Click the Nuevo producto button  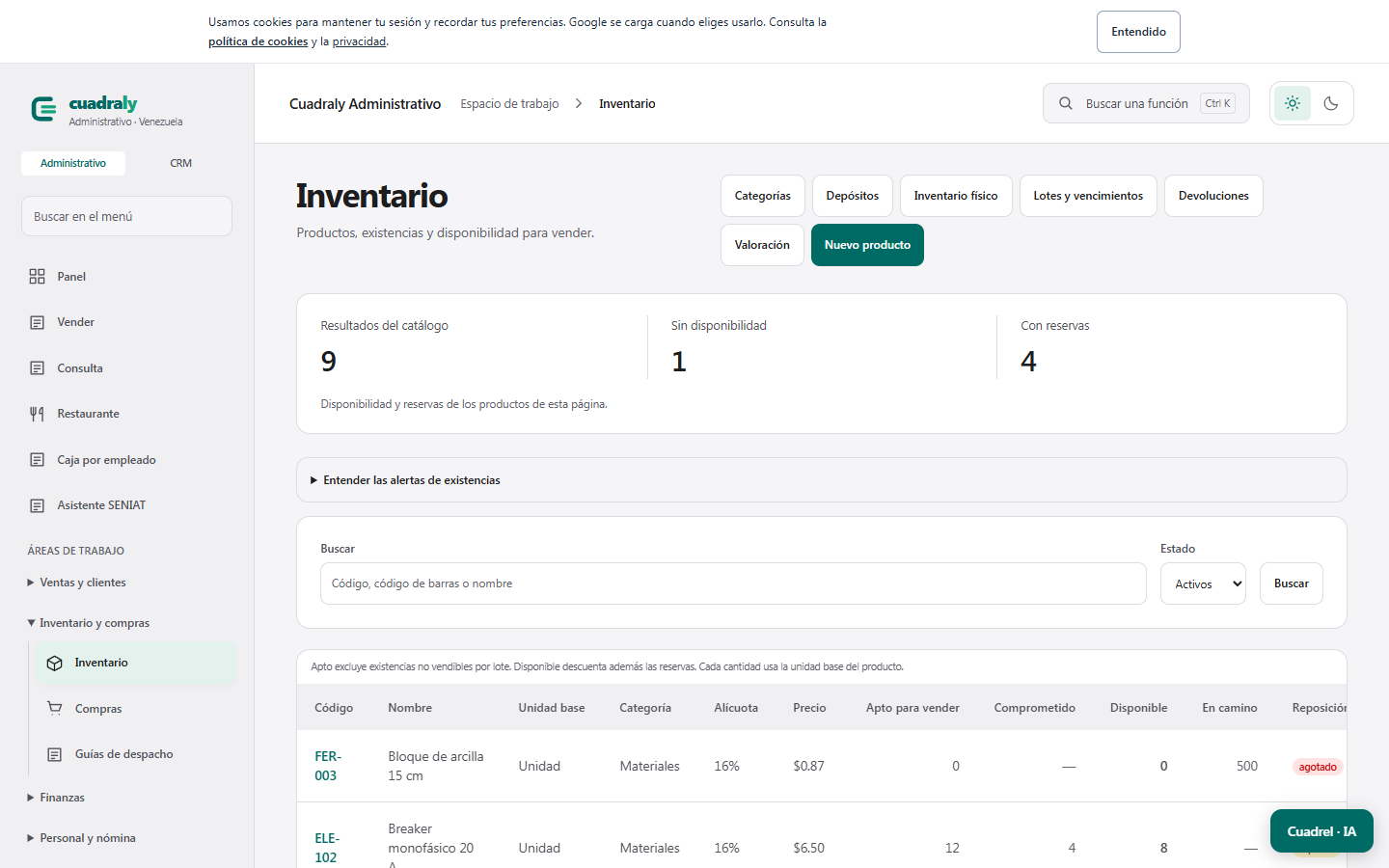867,245
